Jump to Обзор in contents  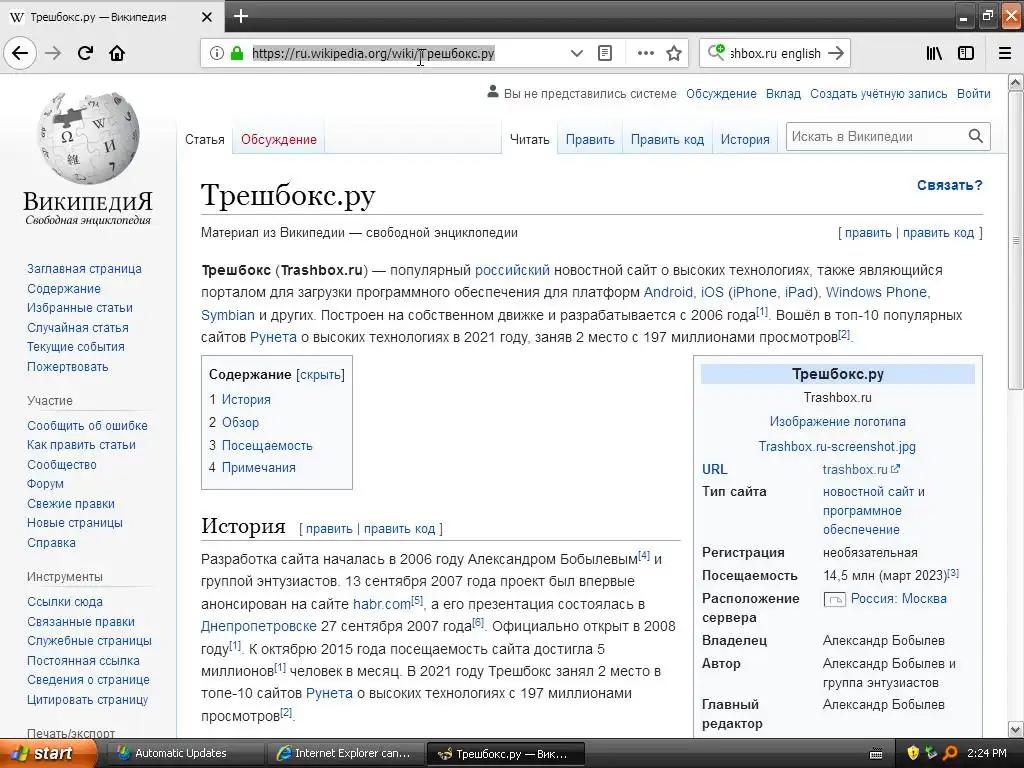(240, 423)
